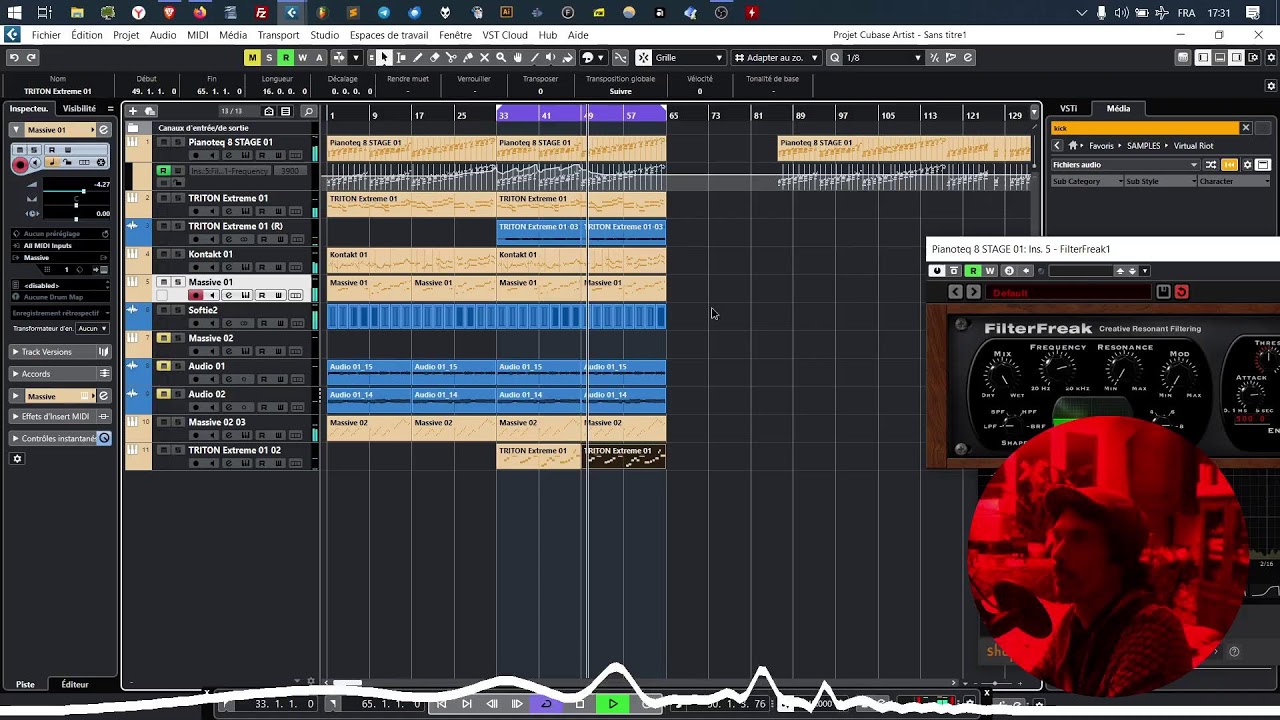Switch to the Visibilité tab

[x=79, y=108]
